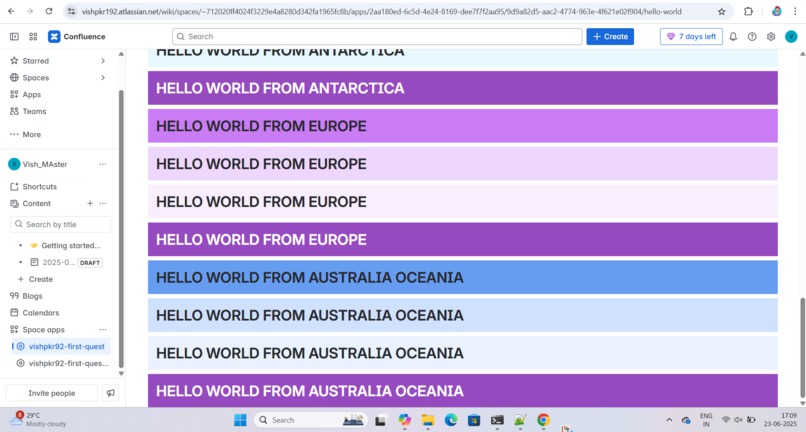Click the 7 days left trial button
Screen dimensions: 806x432
pos(691,37)
